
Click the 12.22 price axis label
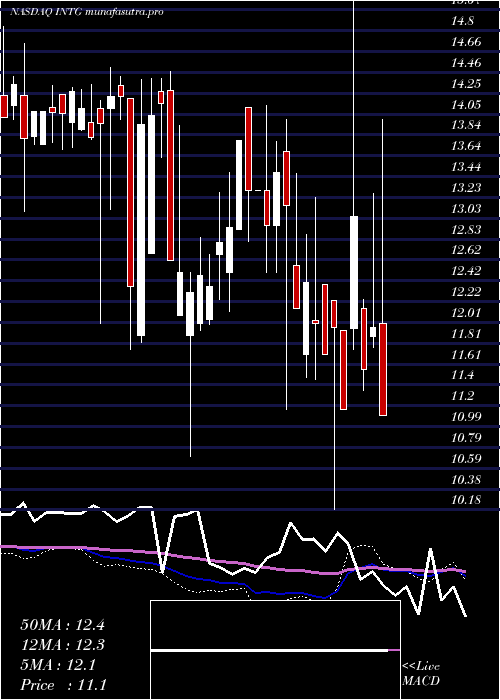click(467, 292)
